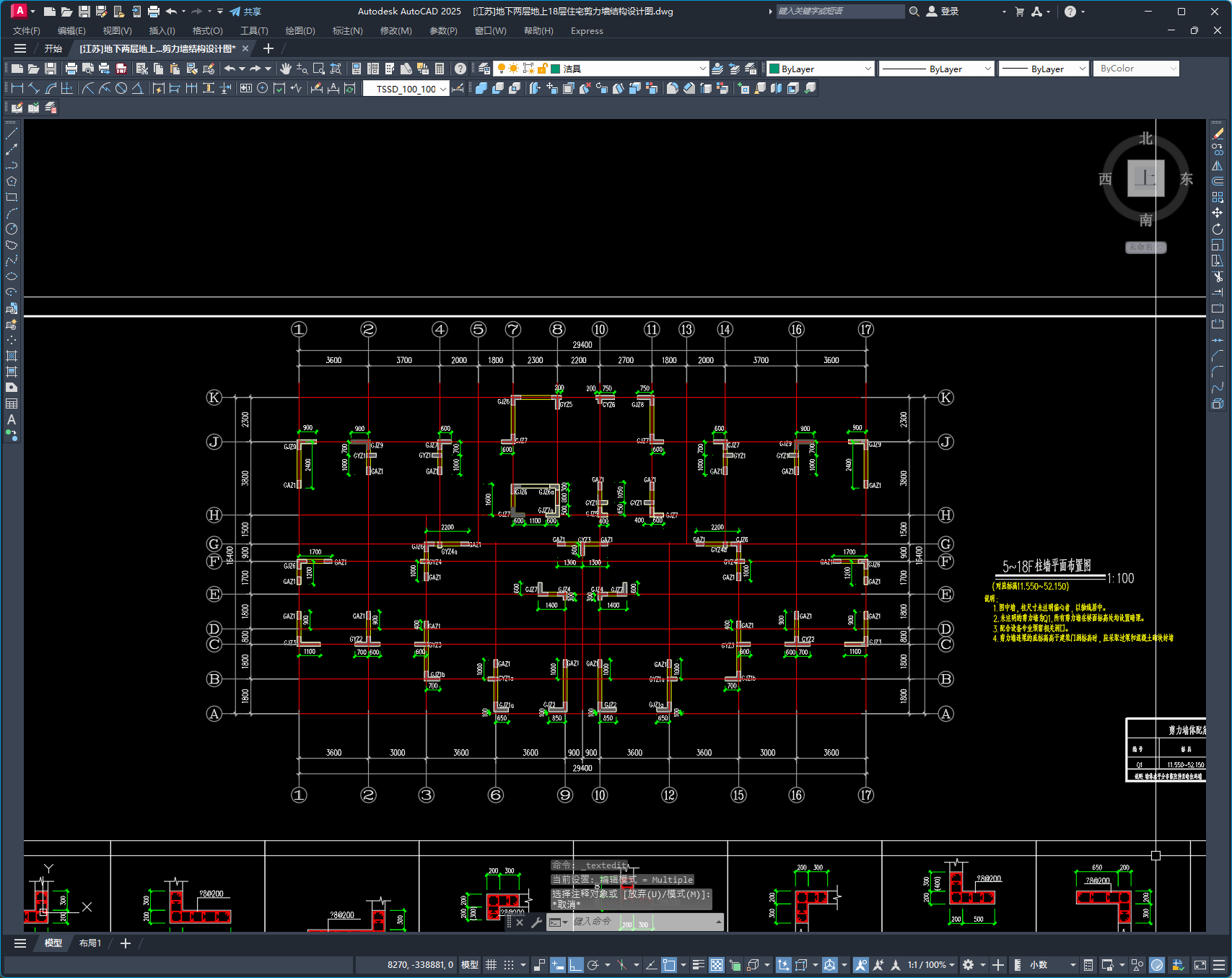
Task: Select the Rotate tool in right toolbar
Action: (1218, 229)
